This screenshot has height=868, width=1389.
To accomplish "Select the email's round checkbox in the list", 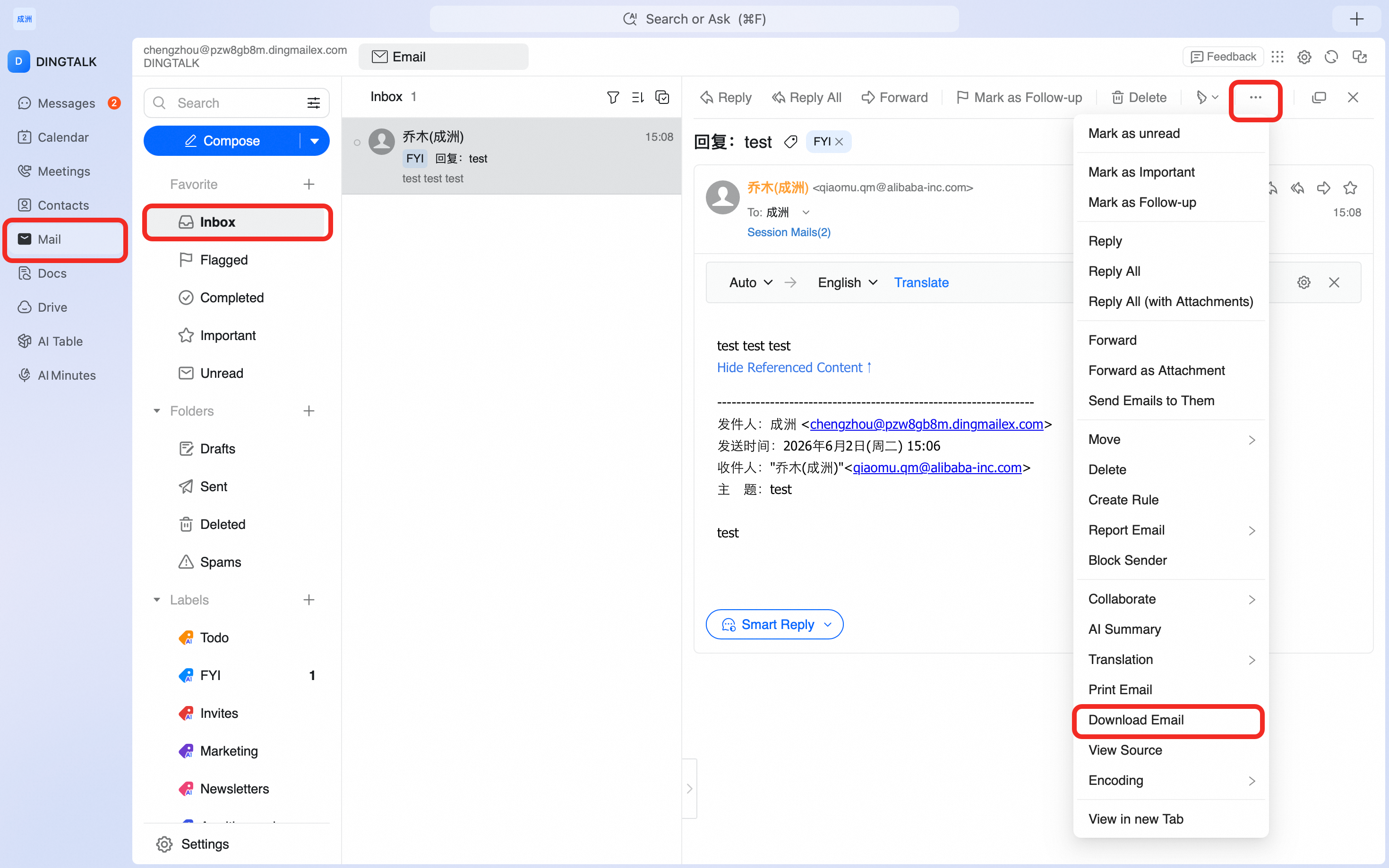I will pyautogui.click(x=357, y=142).
